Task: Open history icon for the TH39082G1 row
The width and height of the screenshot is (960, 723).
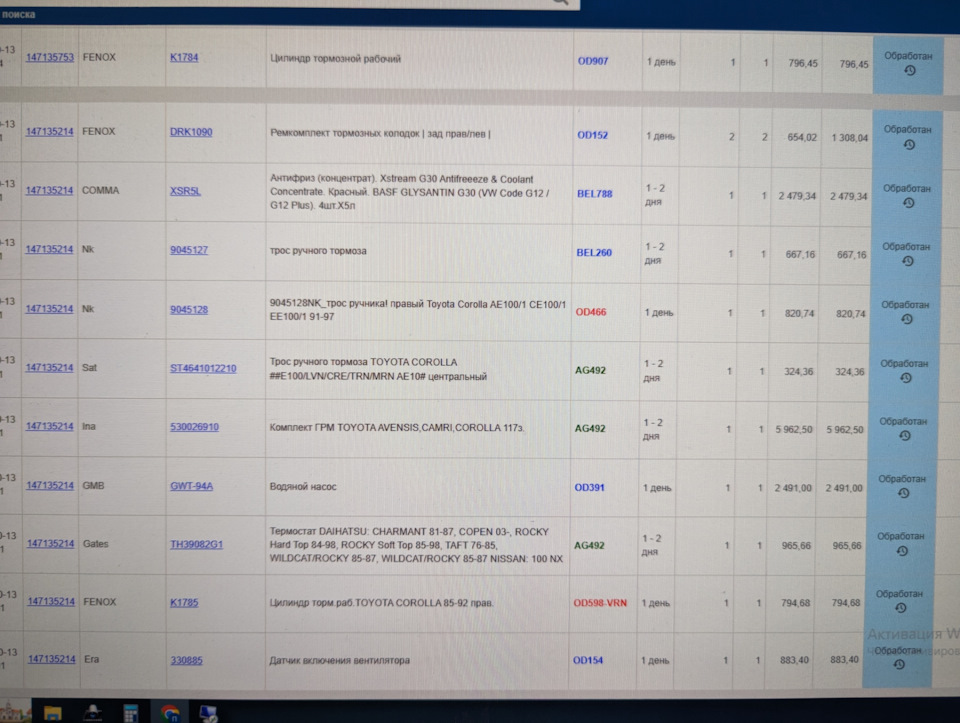Action: coord(902,550)
